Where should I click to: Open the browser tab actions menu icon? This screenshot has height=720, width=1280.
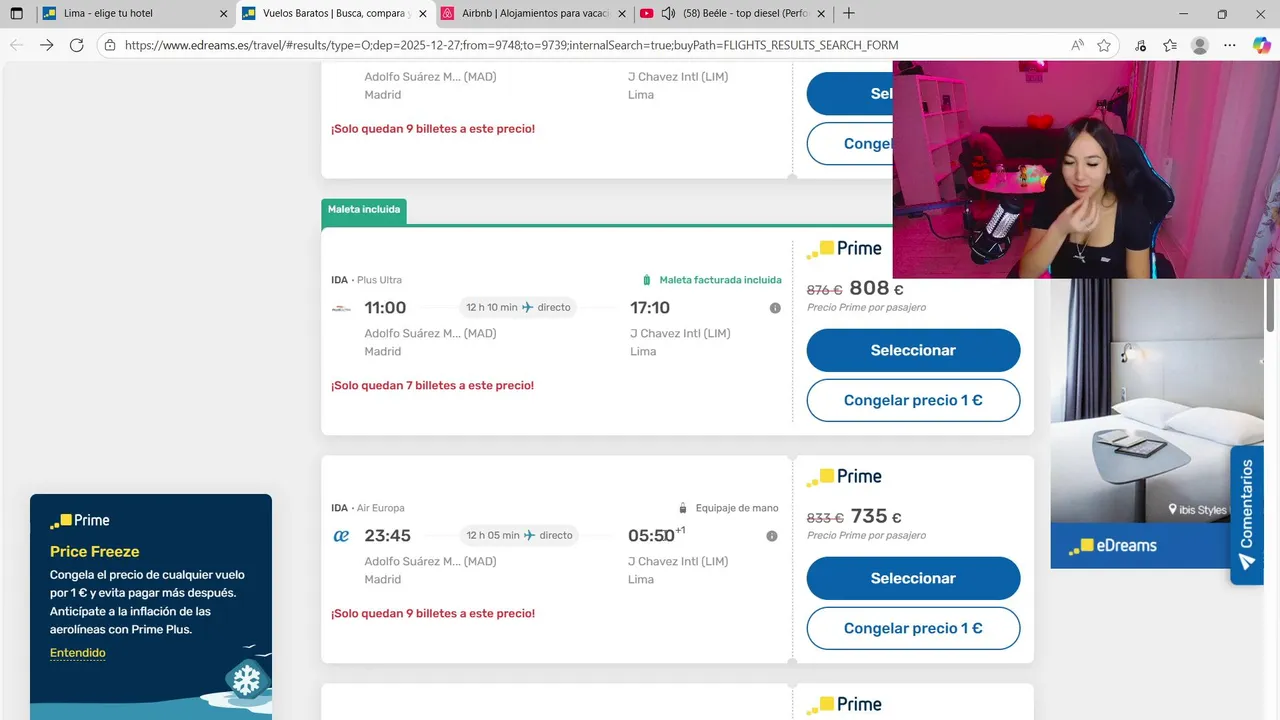click(16, 14)
